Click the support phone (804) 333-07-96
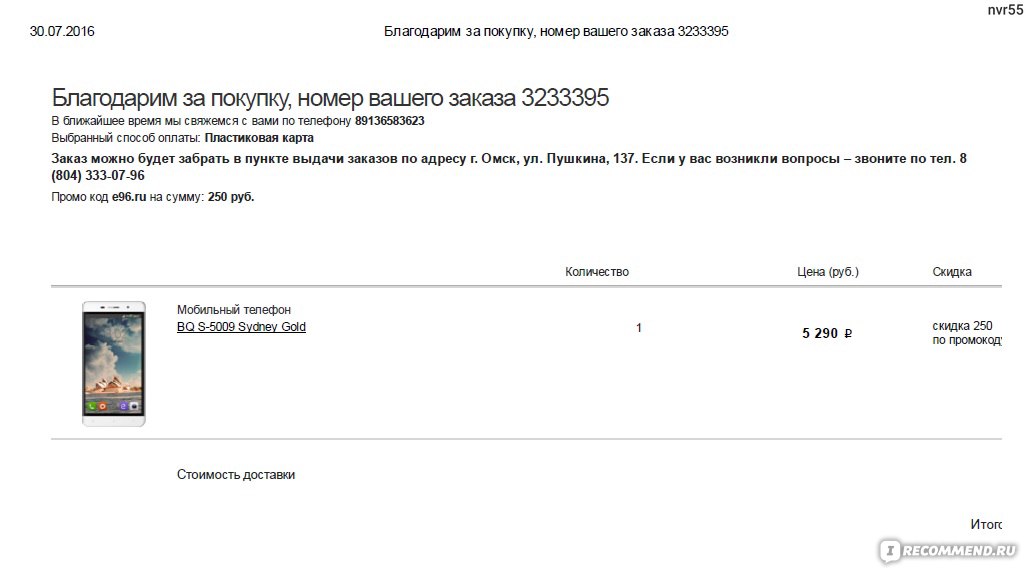This screenshot has width=1027, height=572. pyautogui.click(x=98, y=176)
